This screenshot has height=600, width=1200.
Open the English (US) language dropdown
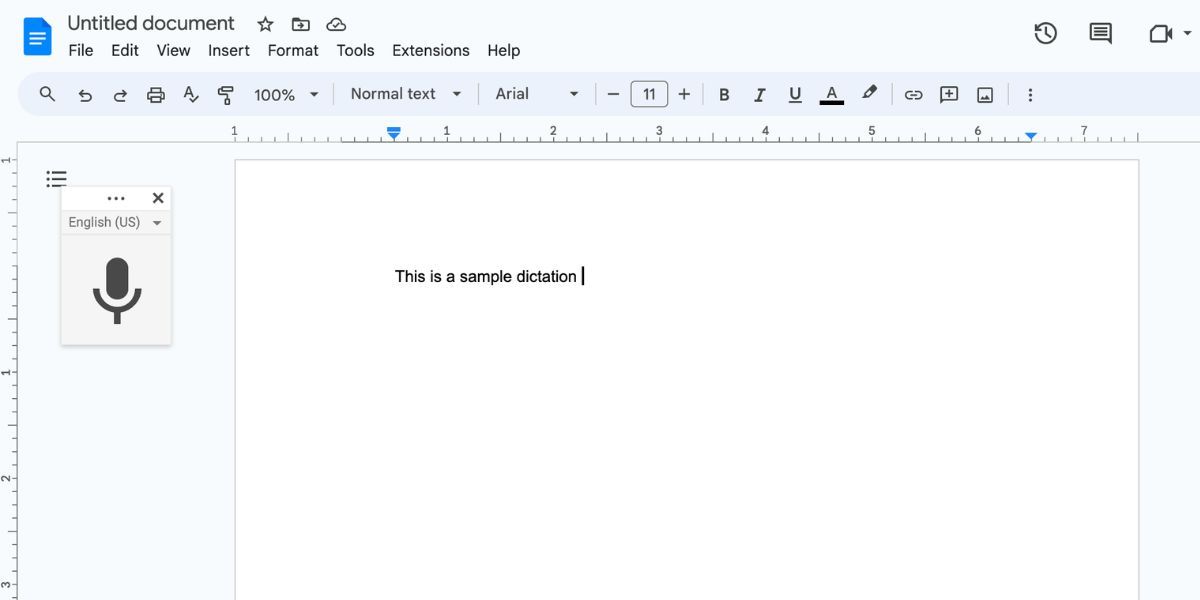[x=115, y=222]
